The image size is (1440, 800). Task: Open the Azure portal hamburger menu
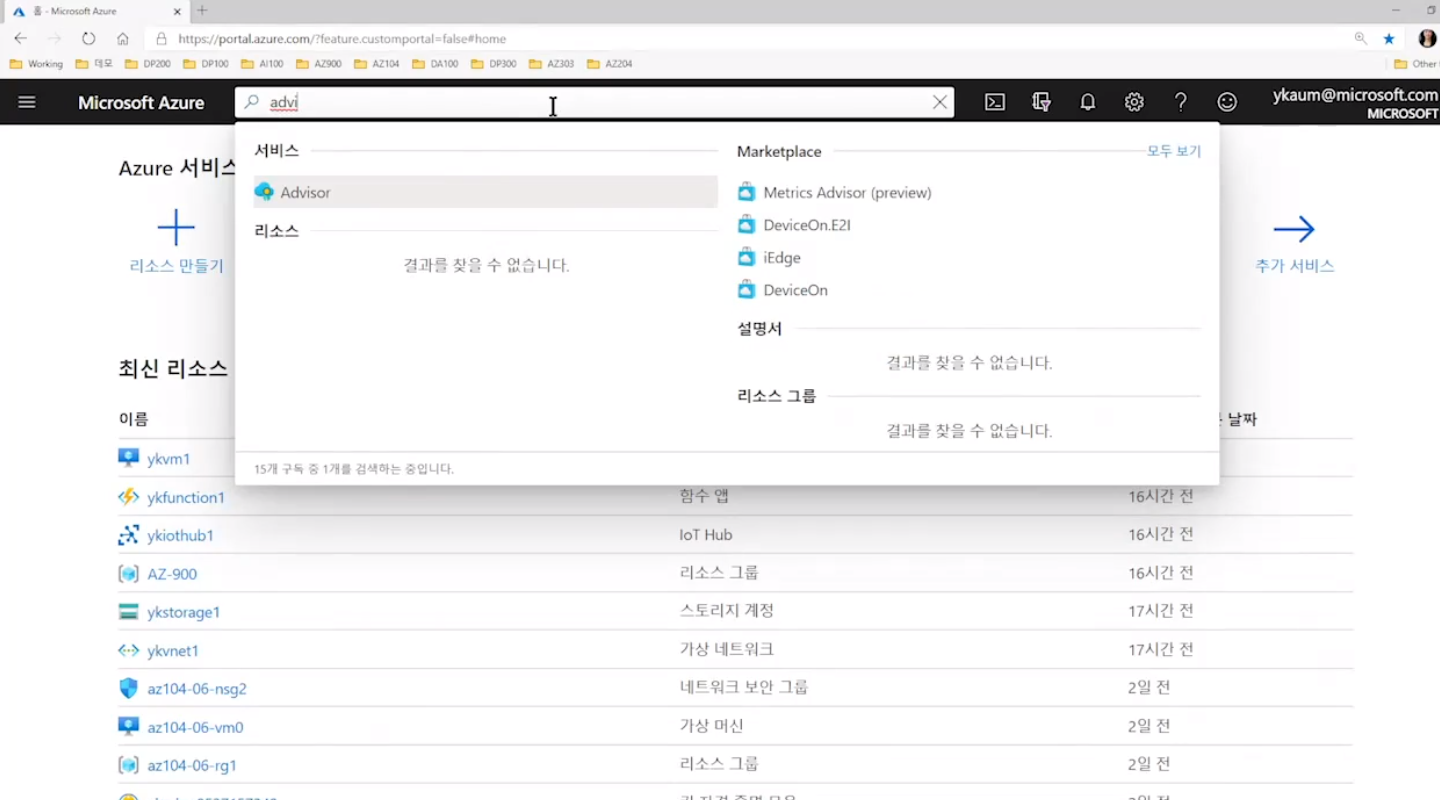pyautogui.click(x=27, y=102)
